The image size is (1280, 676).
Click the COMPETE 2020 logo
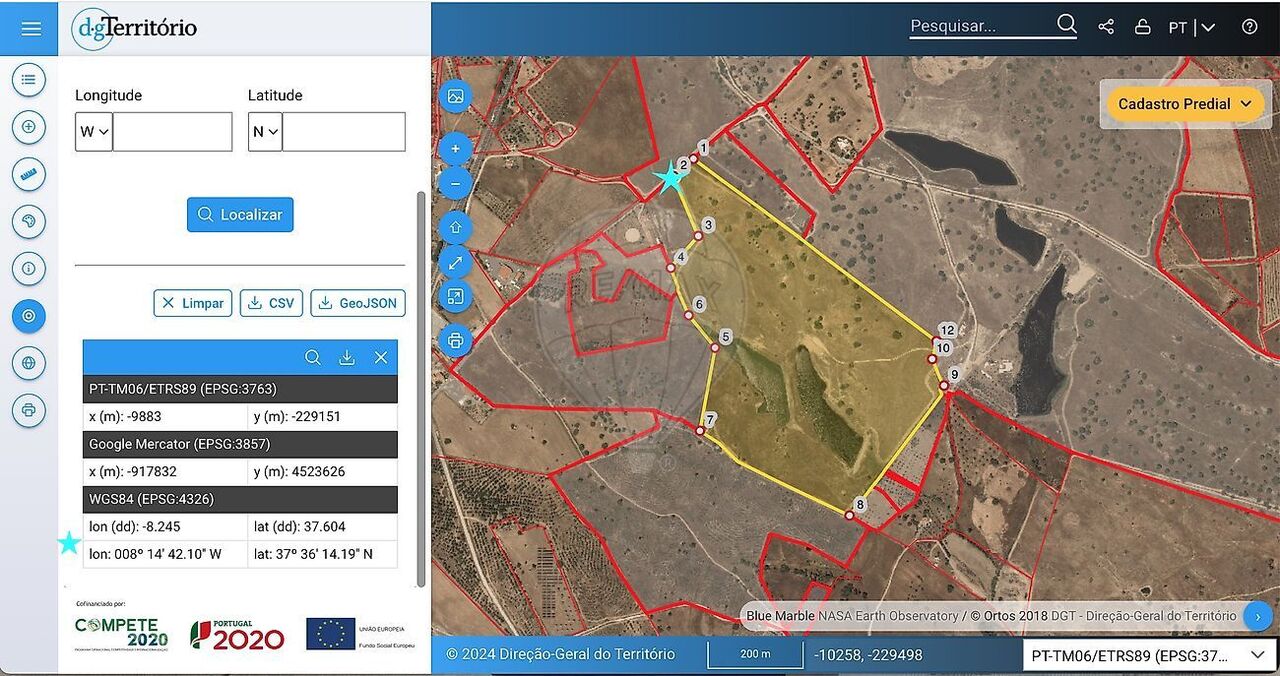pyautogui.click(x=121, y=633)
